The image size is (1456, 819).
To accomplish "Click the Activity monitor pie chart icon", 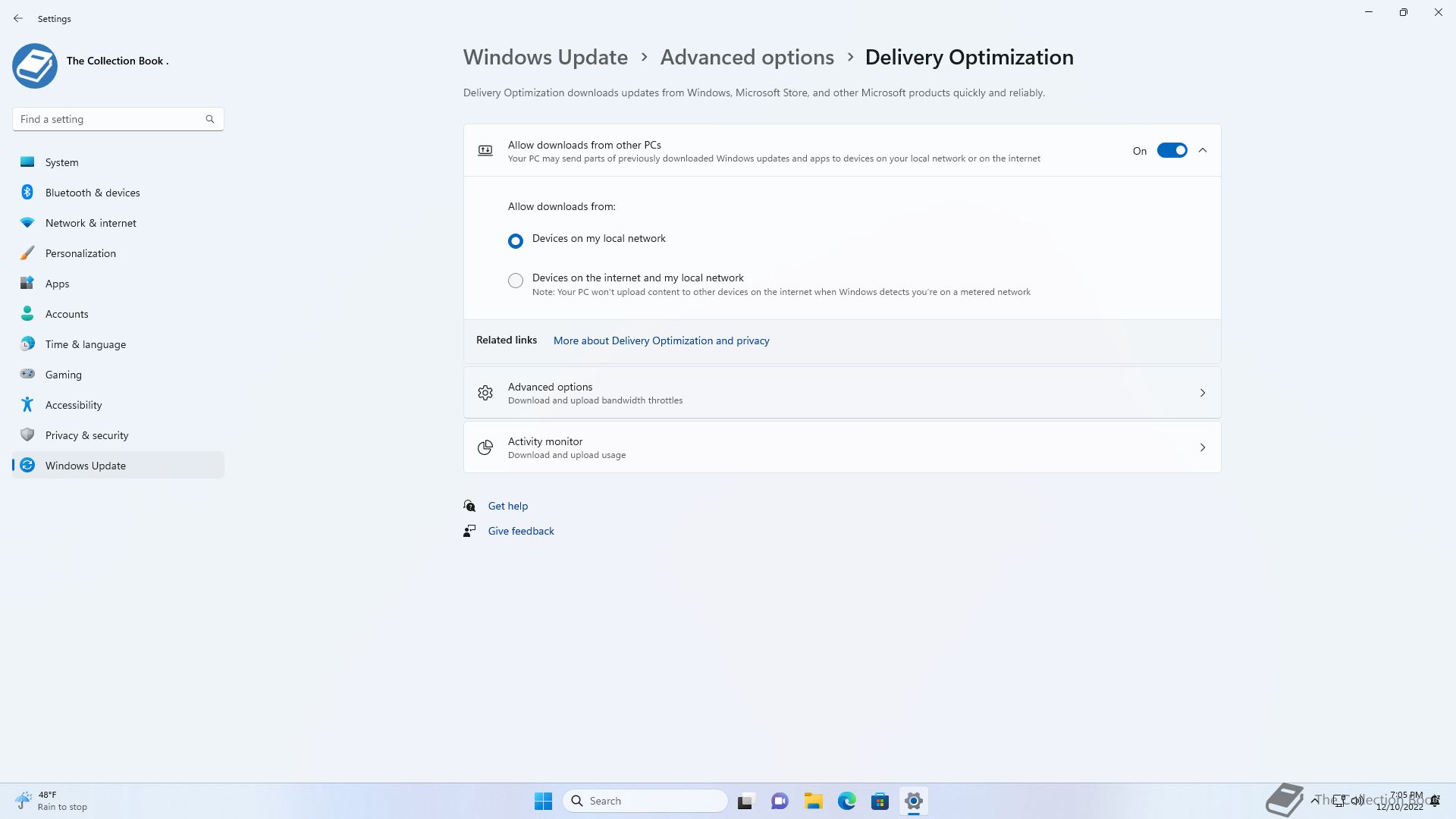I will [485, 447].
